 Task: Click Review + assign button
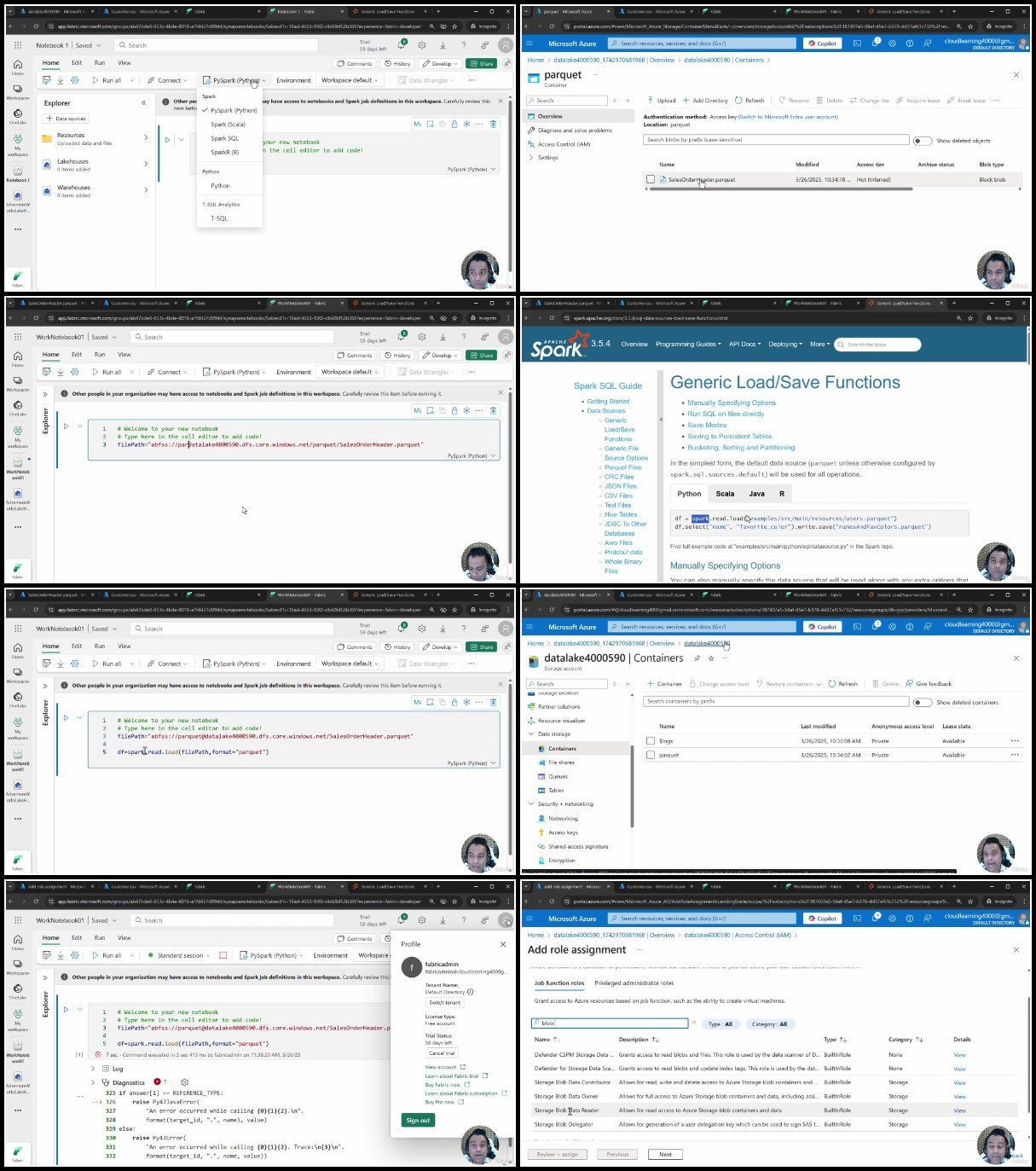pos(558,1155)
